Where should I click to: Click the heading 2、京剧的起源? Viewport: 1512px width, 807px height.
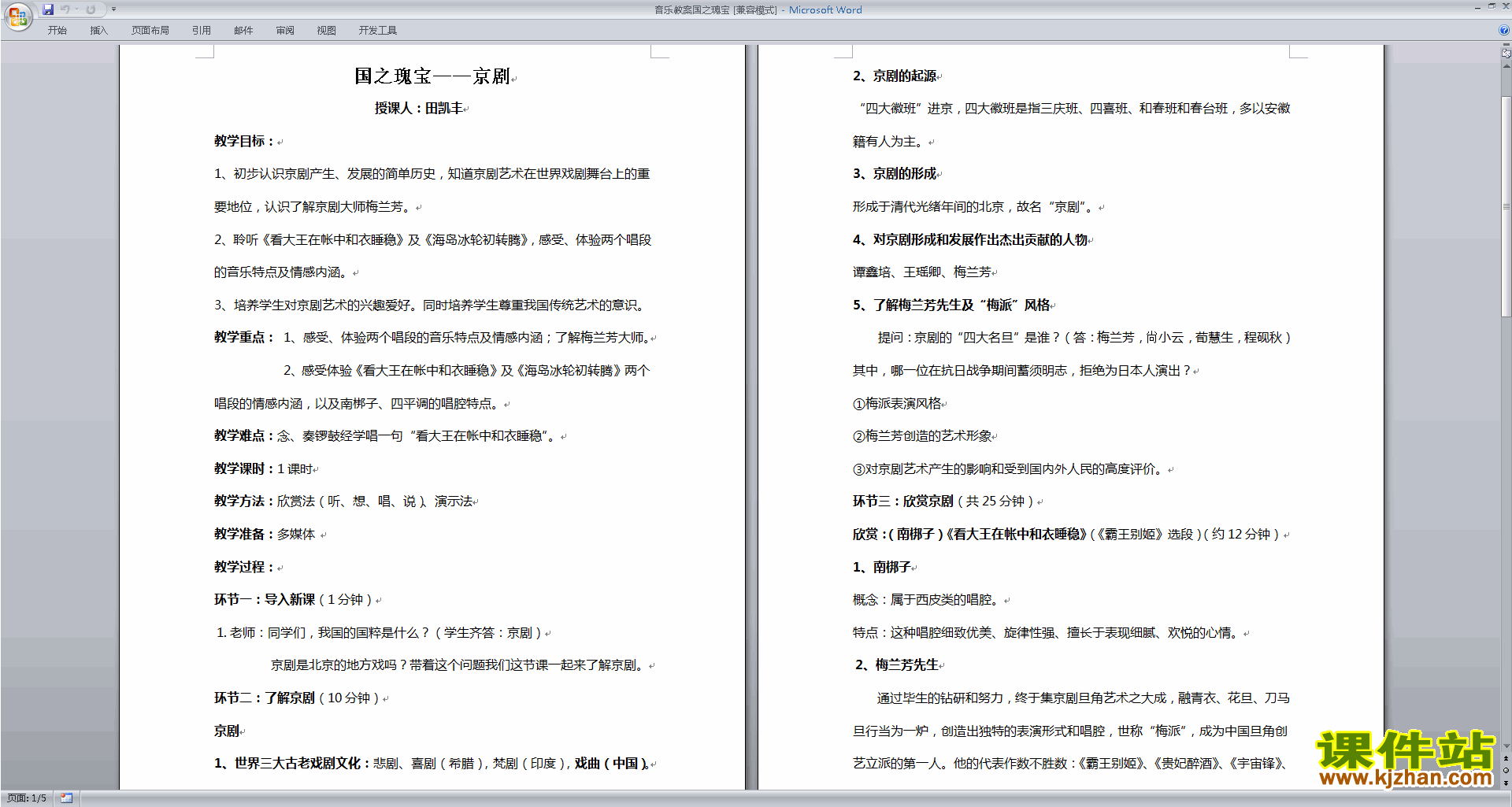click(895, 76)
